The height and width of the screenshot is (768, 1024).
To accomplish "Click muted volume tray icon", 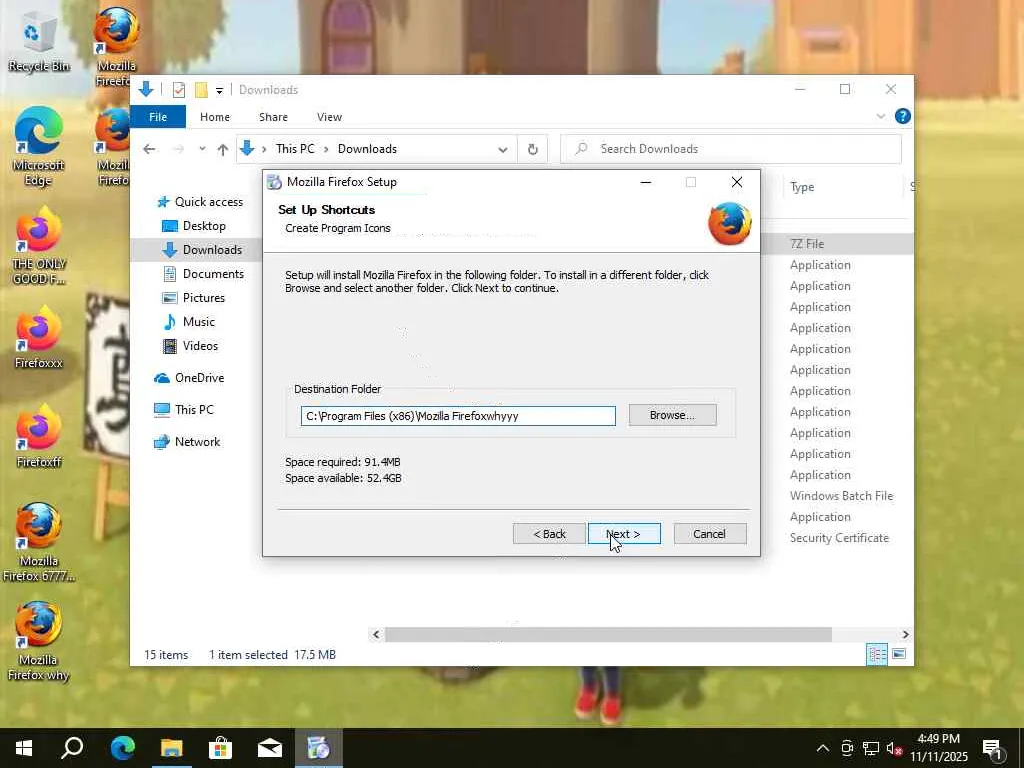I will pos(893,748).
